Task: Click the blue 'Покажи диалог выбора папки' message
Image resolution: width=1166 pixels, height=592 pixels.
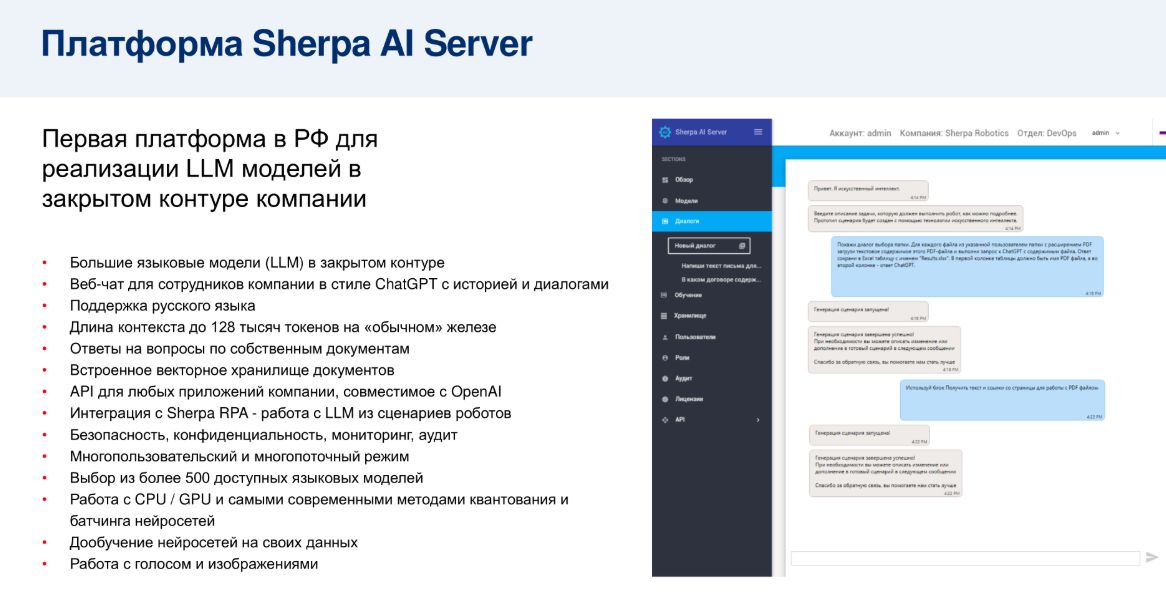Action: coord(967,267)
